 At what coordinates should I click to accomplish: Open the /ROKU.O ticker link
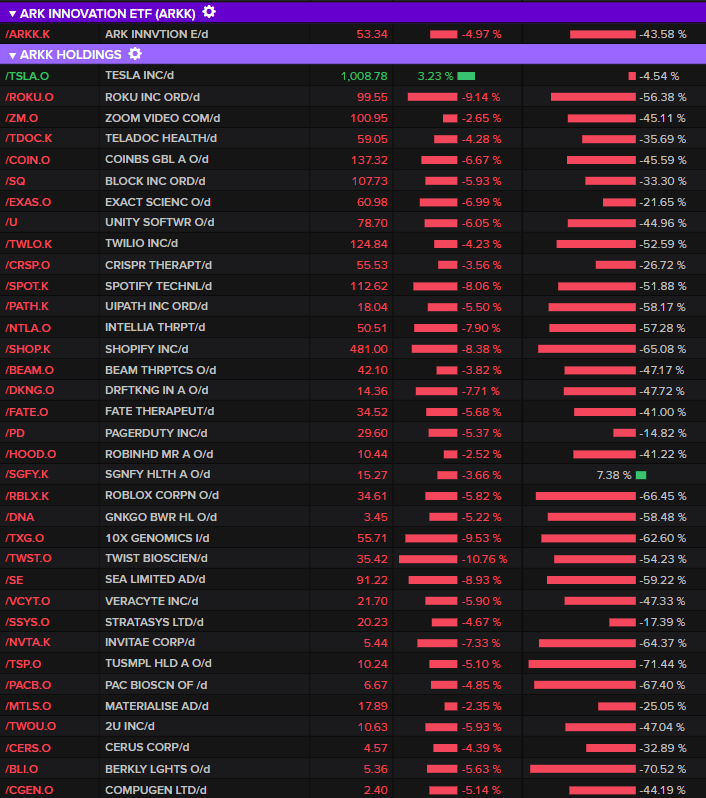(30, 97)
